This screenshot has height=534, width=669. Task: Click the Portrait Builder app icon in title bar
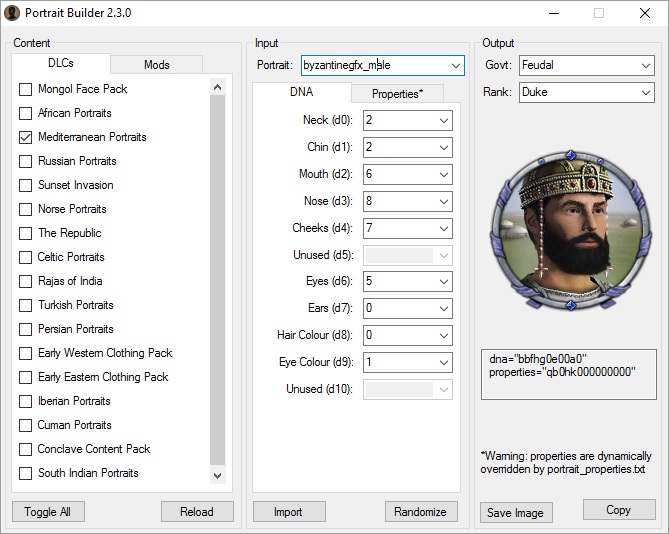tap(12, 13)
